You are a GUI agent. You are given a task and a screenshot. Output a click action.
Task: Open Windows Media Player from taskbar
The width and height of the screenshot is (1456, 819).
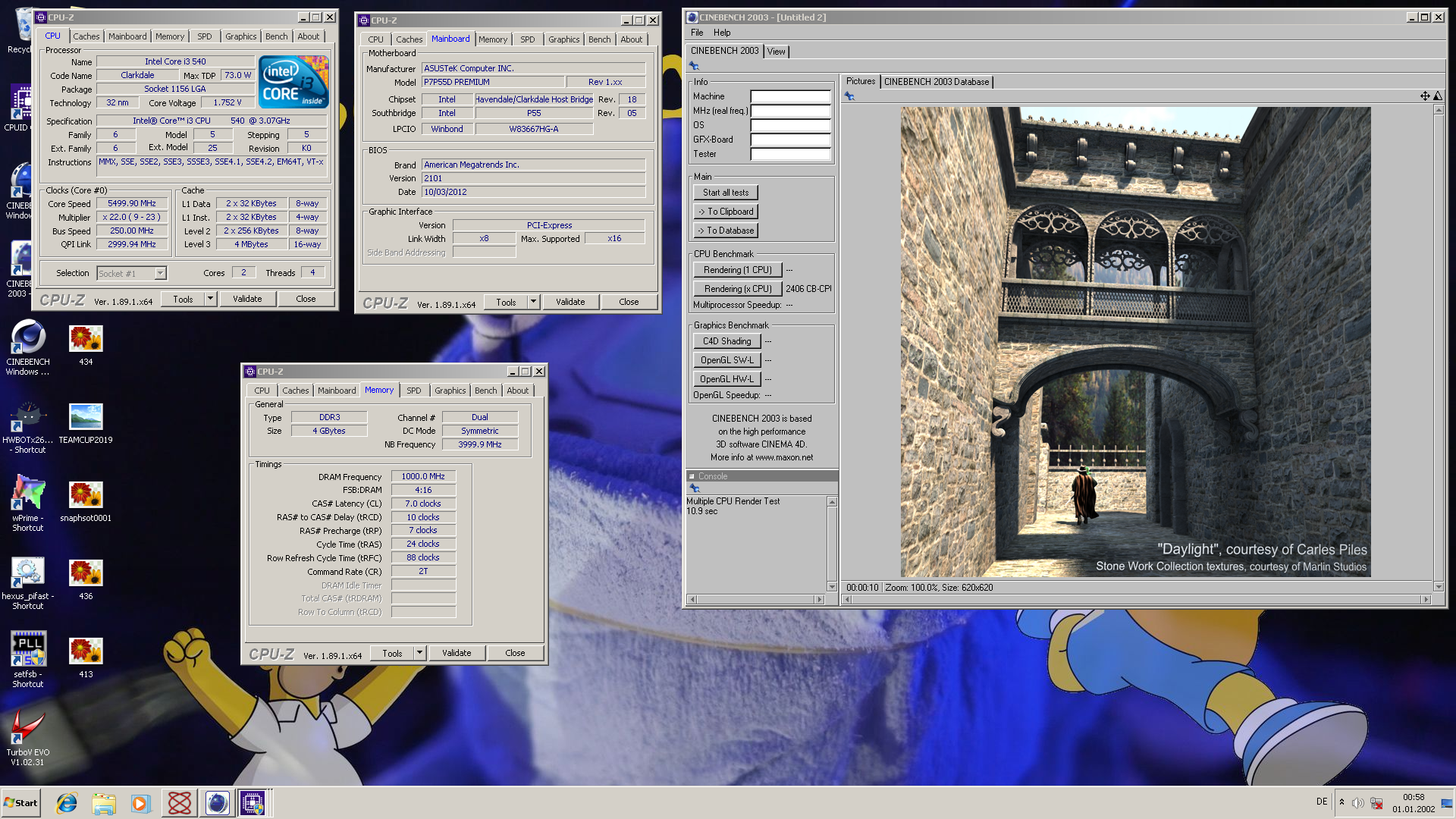coord(140,803)
